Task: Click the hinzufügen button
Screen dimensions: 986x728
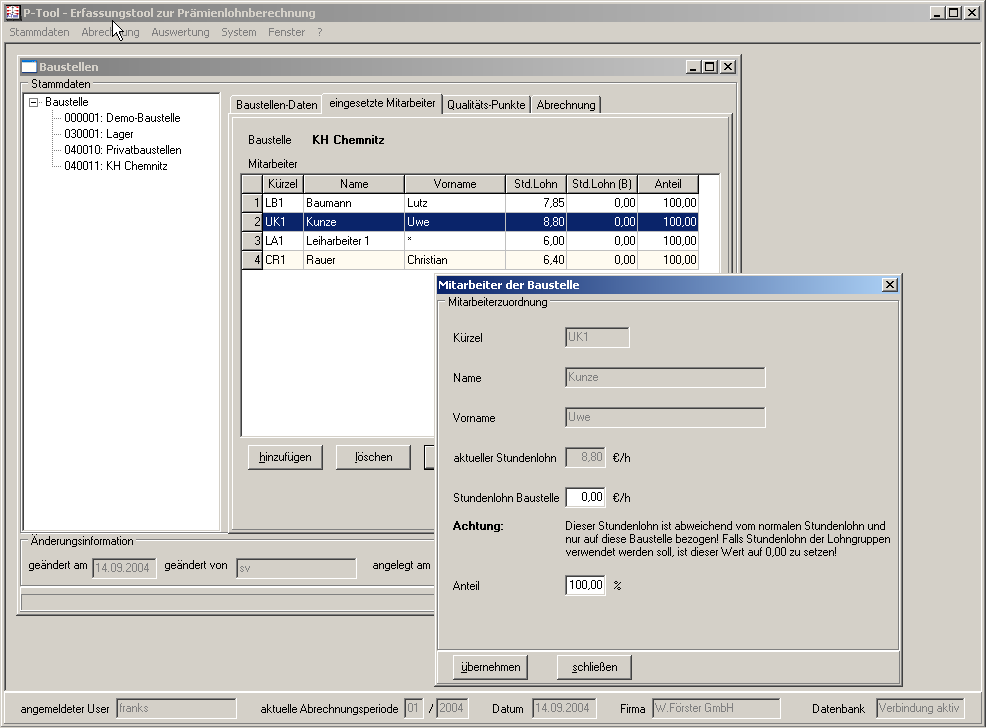Action: pos(285,457)
